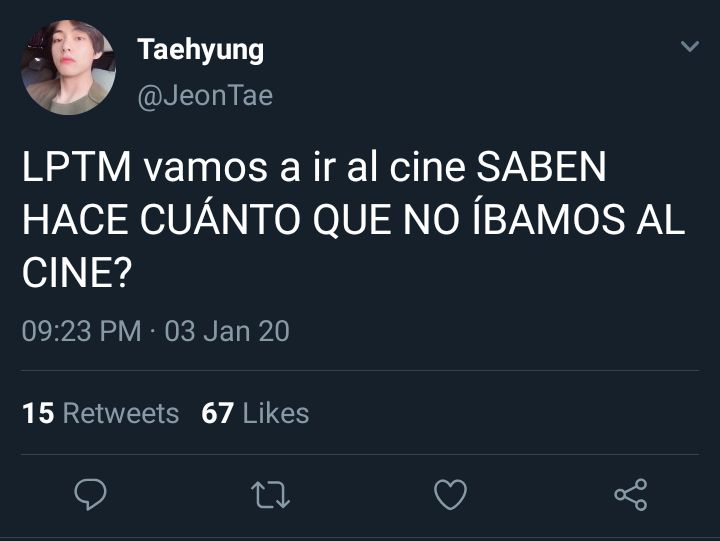
Task: Open the Taehyung display name profile
Action: point(201,50)
